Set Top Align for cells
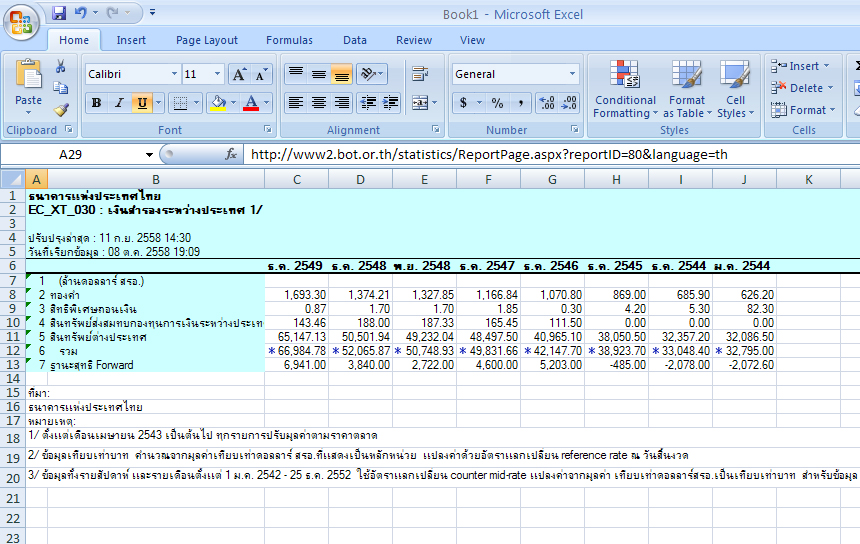This screenshot has height=544, width=860. tap(296, 74)
